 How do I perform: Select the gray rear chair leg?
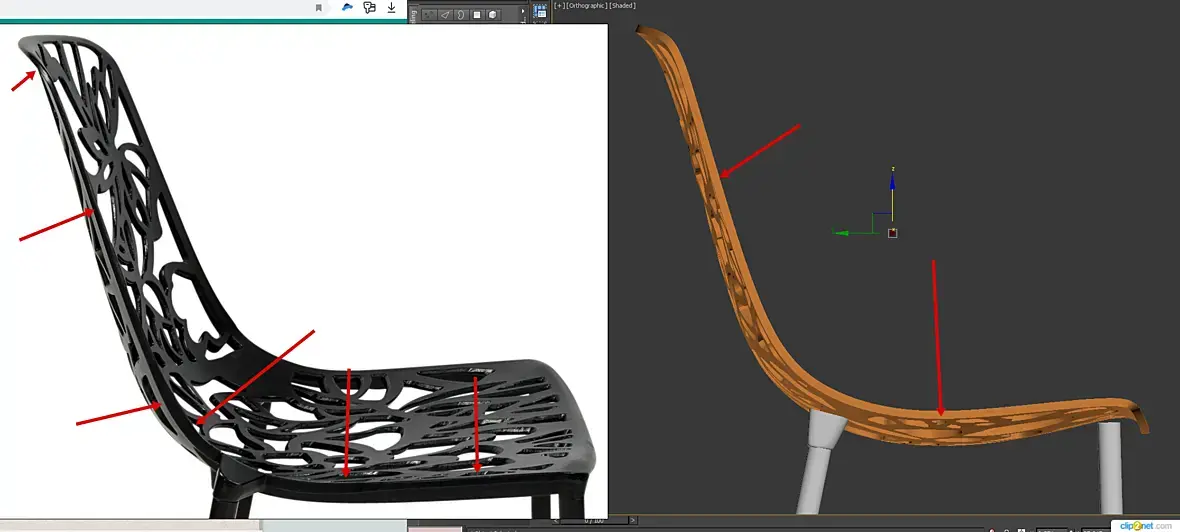point(820,461)
